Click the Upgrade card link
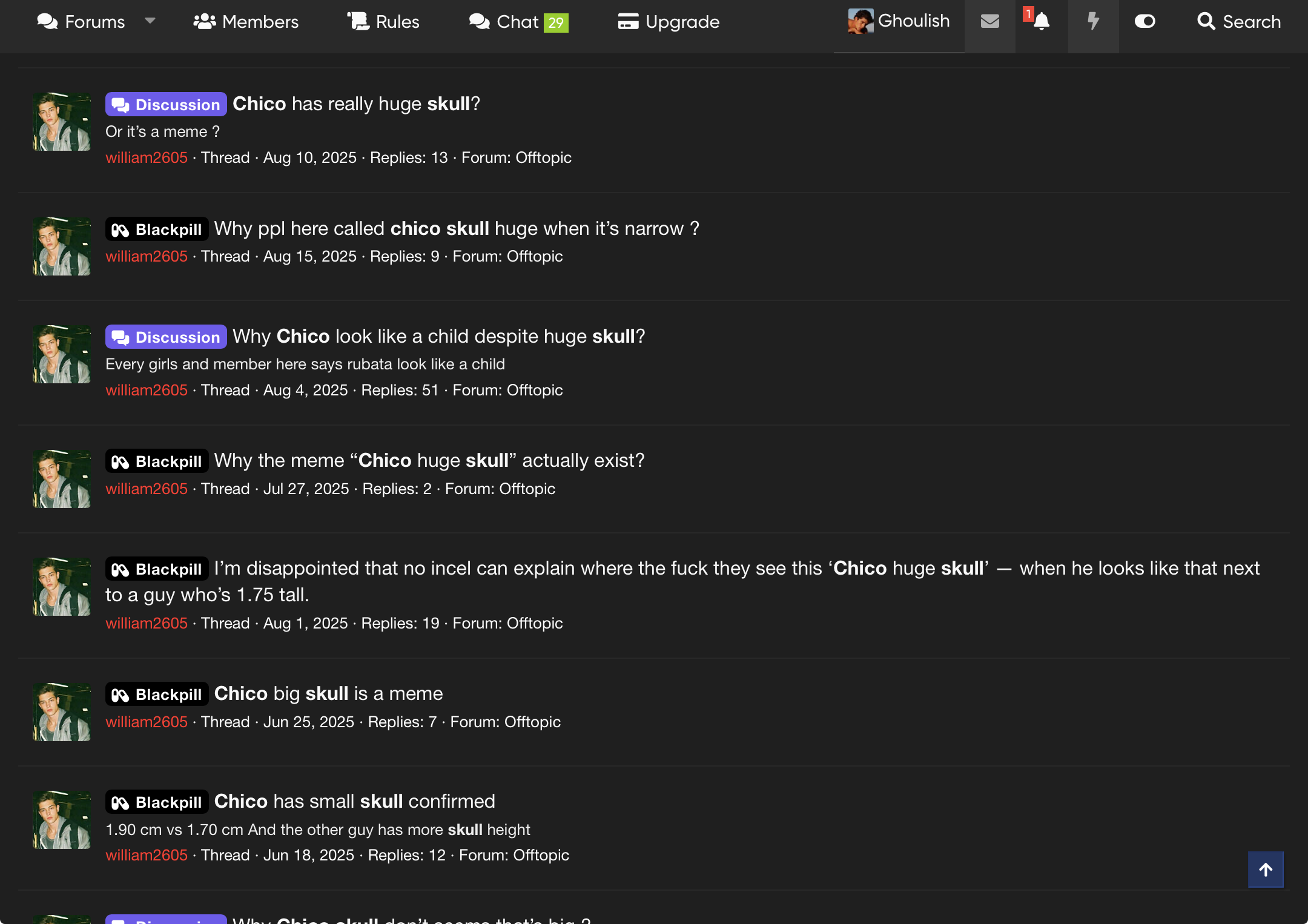The image size is (1308, 924). coord(669,22)
